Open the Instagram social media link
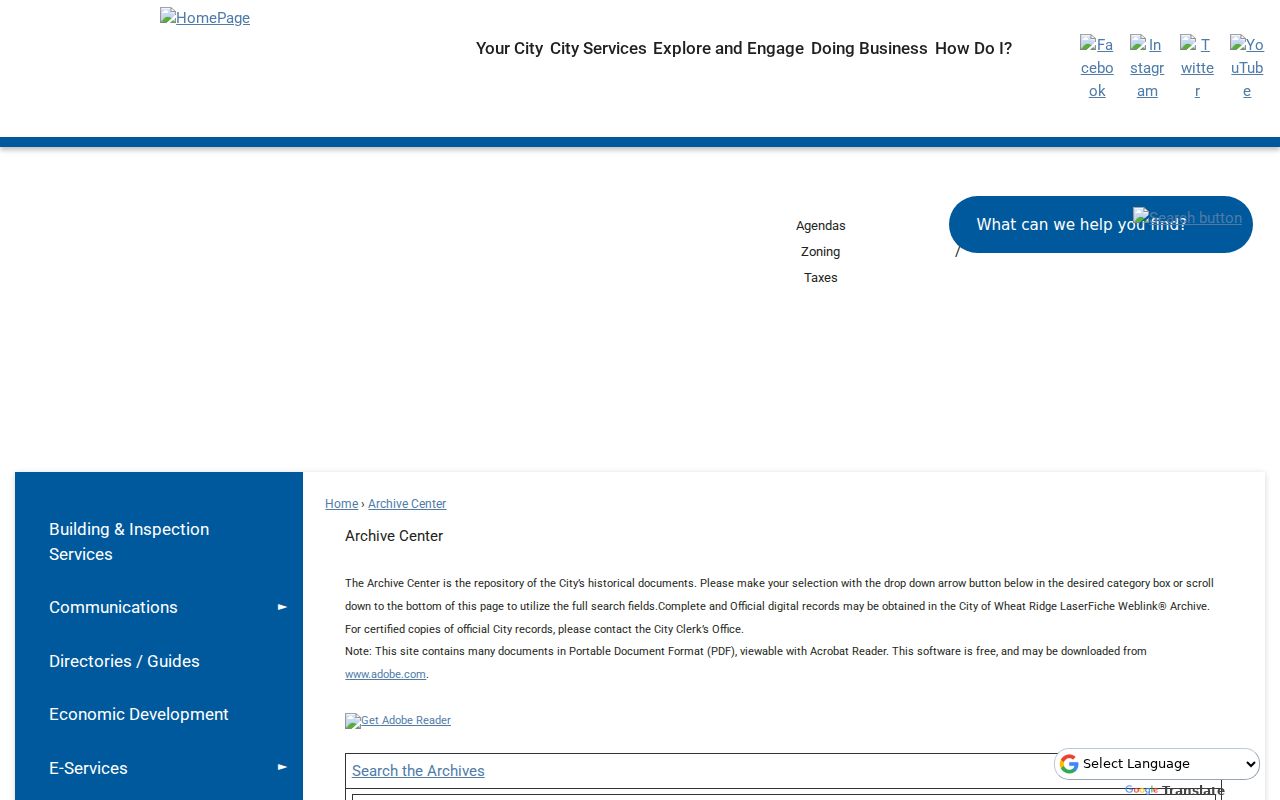Screen dimensions: 1280x800 click(1147, 67)
